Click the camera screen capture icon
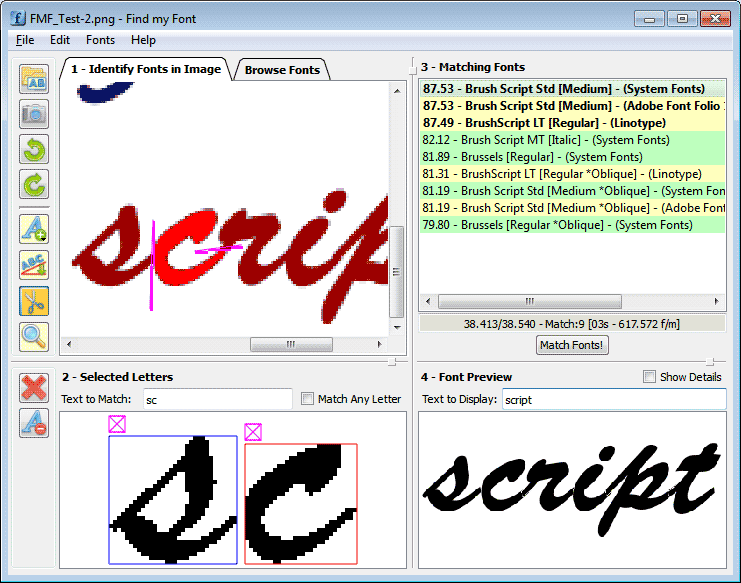The image size is (741, 583). pyautogui.click(x=34, y=114)
